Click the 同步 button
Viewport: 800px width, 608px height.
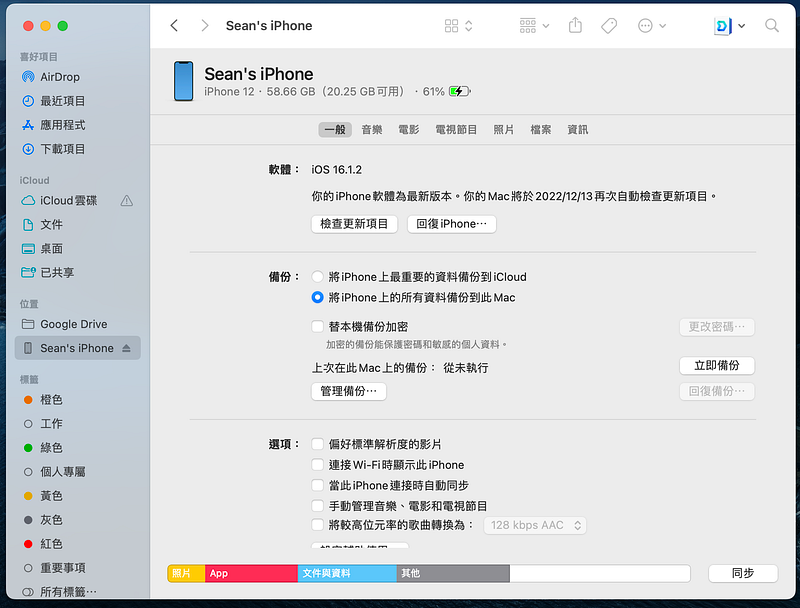tap(742, 573)
